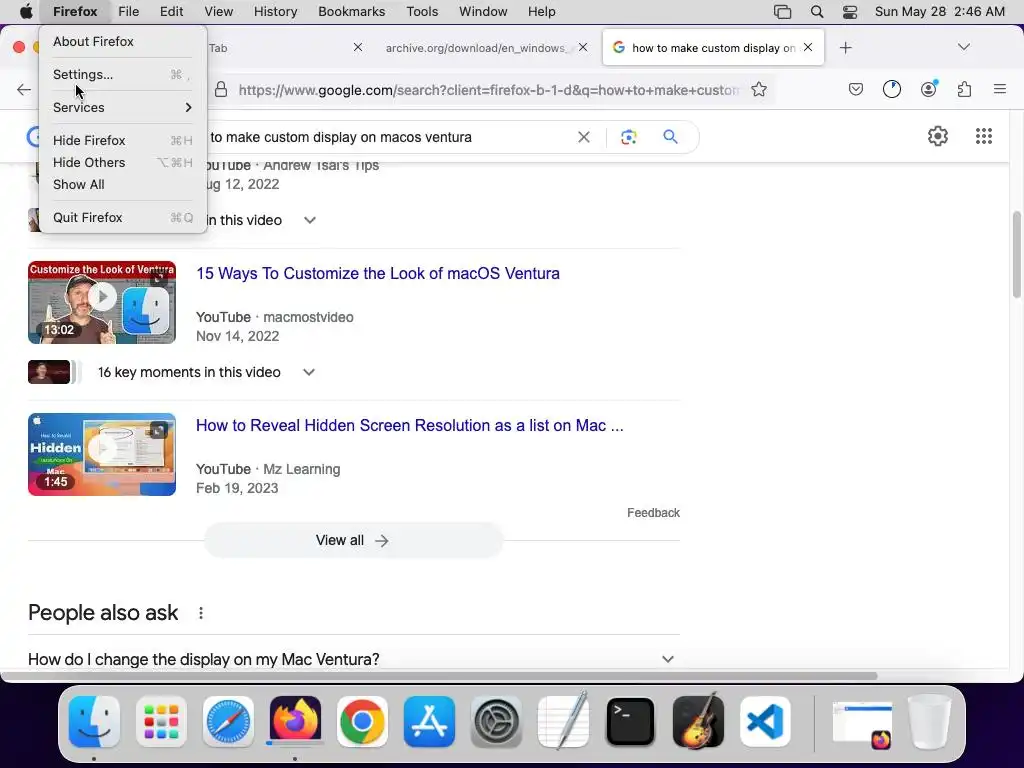This screenshot has width=1024, height=768.
Task: Open the Services submenu
Action: 123,107
